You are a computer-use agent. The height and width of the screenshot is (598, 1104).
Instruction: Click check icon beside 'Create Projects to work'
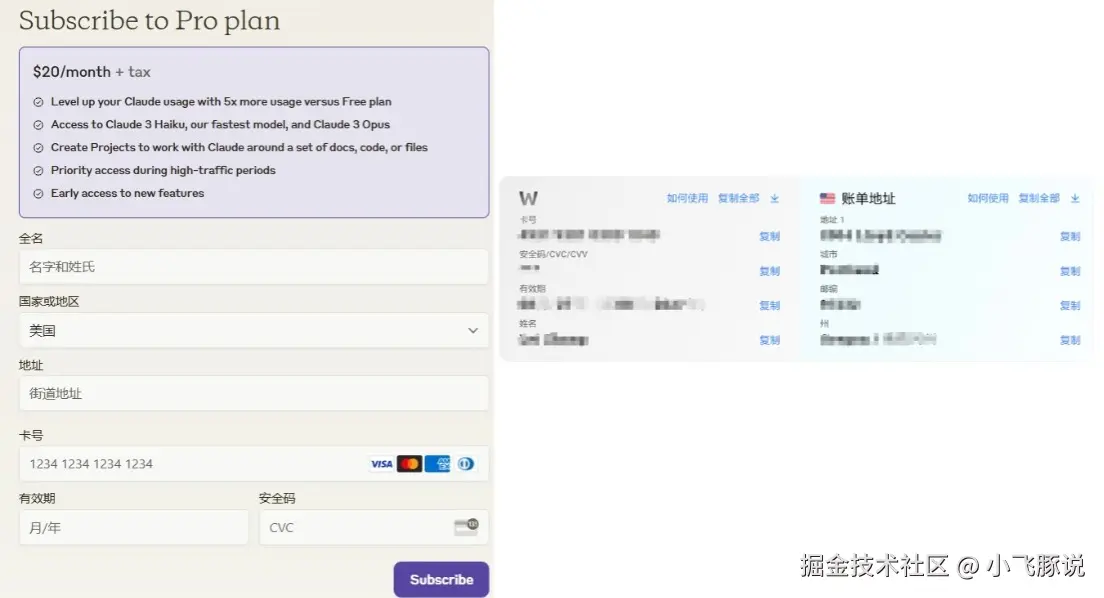click(x=38, y=148)
